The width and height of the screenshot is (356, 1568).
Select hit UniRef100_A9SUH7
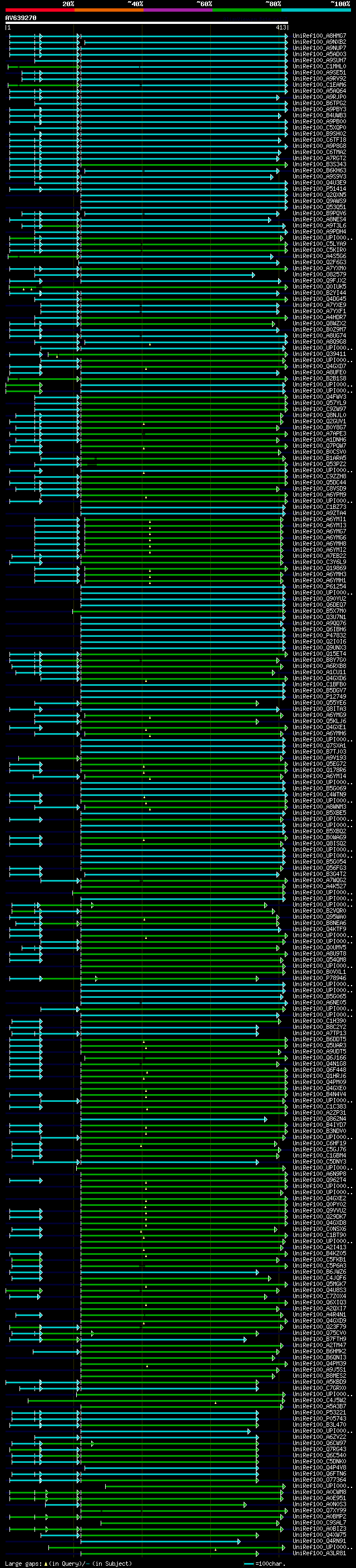[319, 60]
